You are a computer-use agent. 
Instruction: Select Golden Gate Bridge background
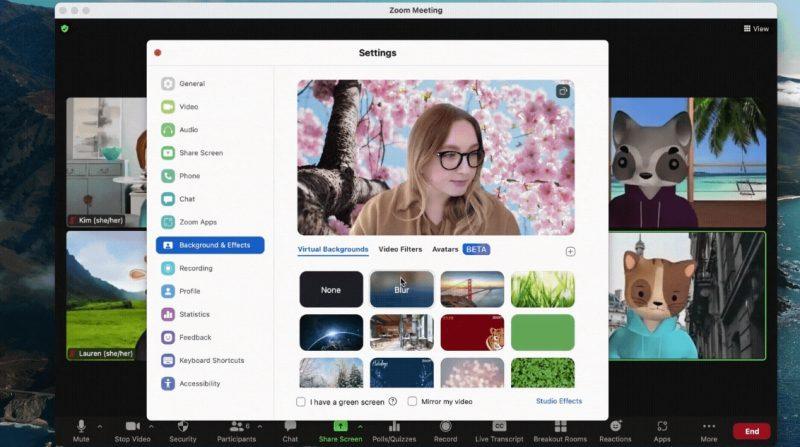point(472,289)
